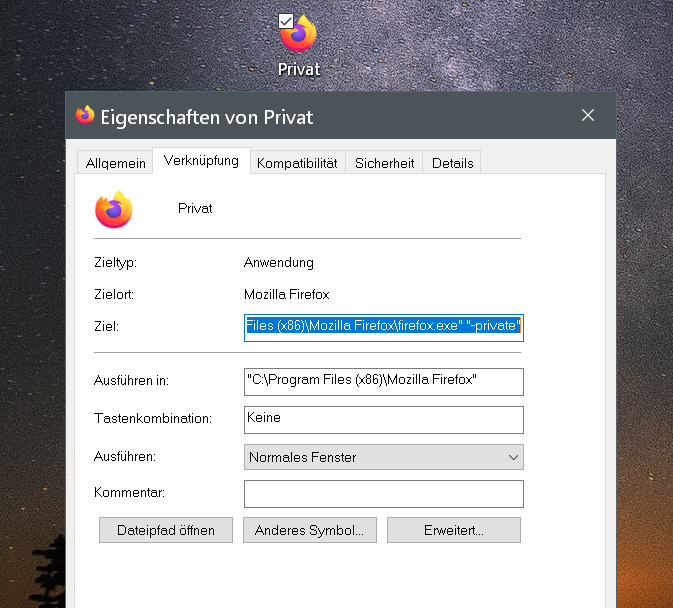
Task: Open the Ausführen window mode dropdown
Action: point(384,457)
